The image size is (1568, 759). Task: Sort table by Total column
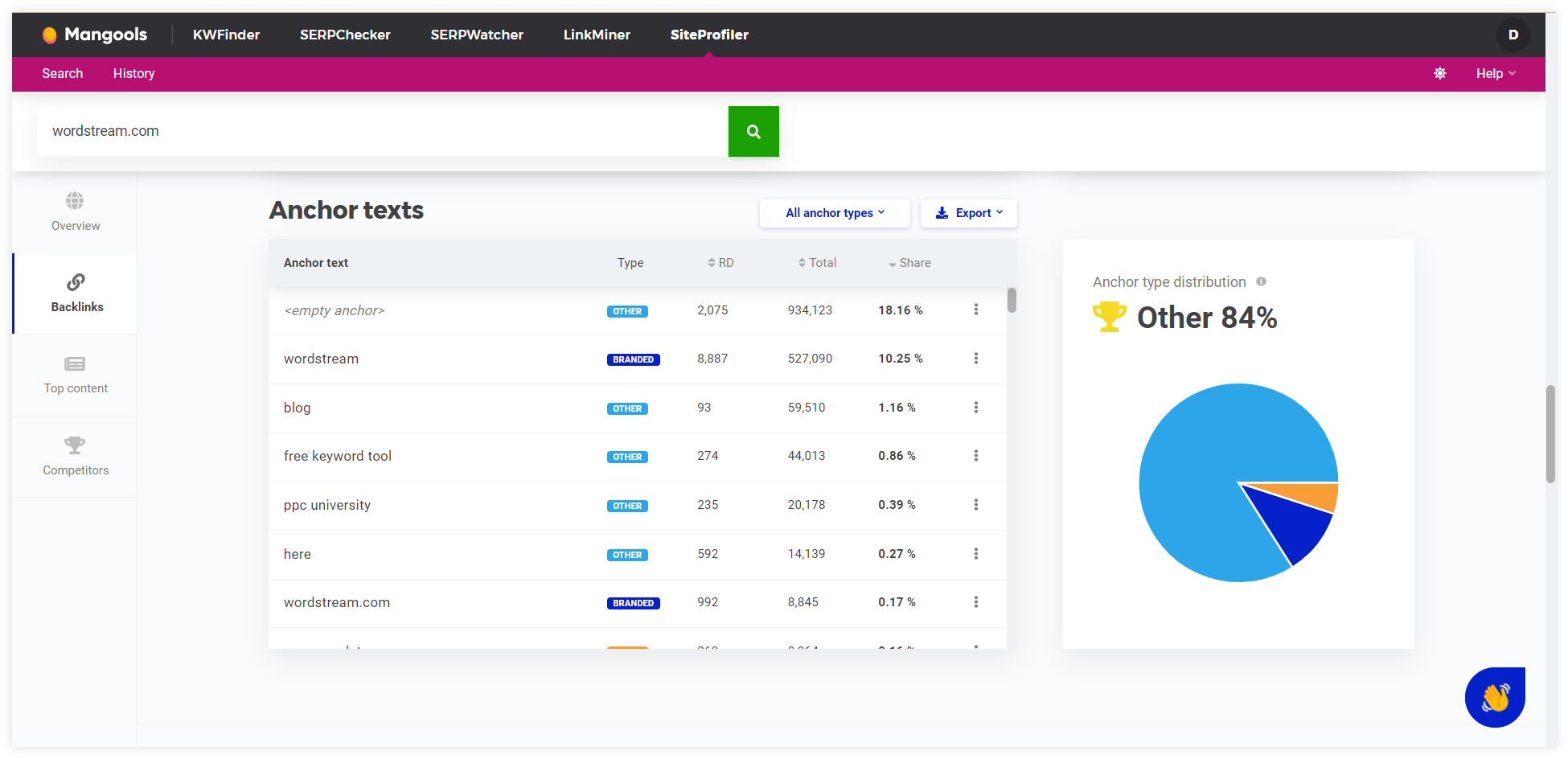817,263
